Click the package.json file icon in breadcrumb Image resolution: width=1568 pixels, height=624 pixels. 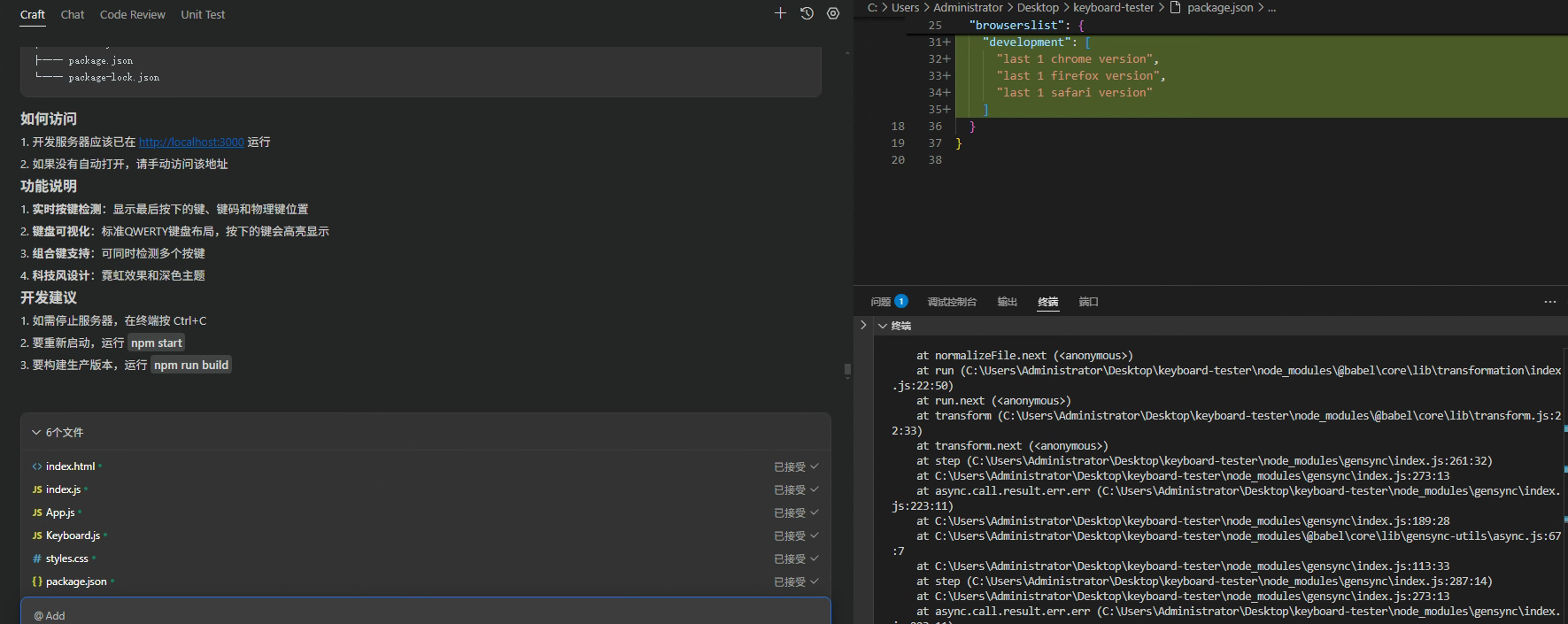pos(1176,8)
